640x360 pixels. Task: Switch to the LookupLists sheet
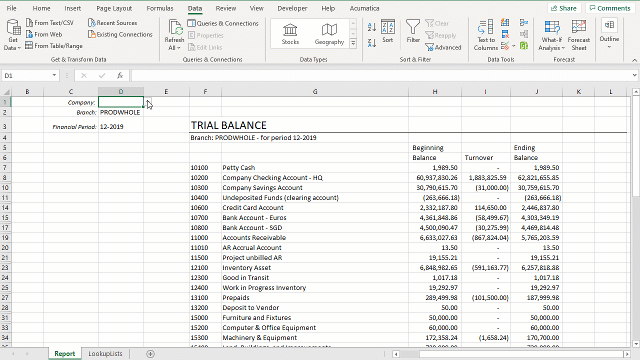tap(105, 353)
